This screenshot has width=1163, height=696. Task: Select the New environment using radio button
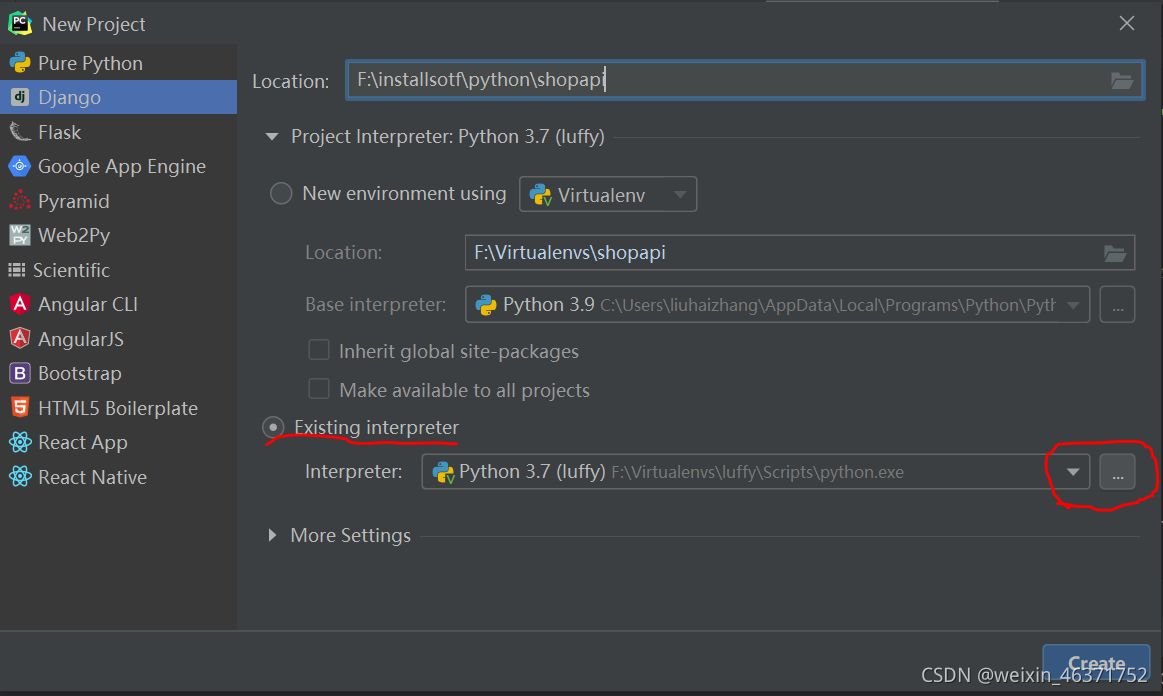(280, 193)
